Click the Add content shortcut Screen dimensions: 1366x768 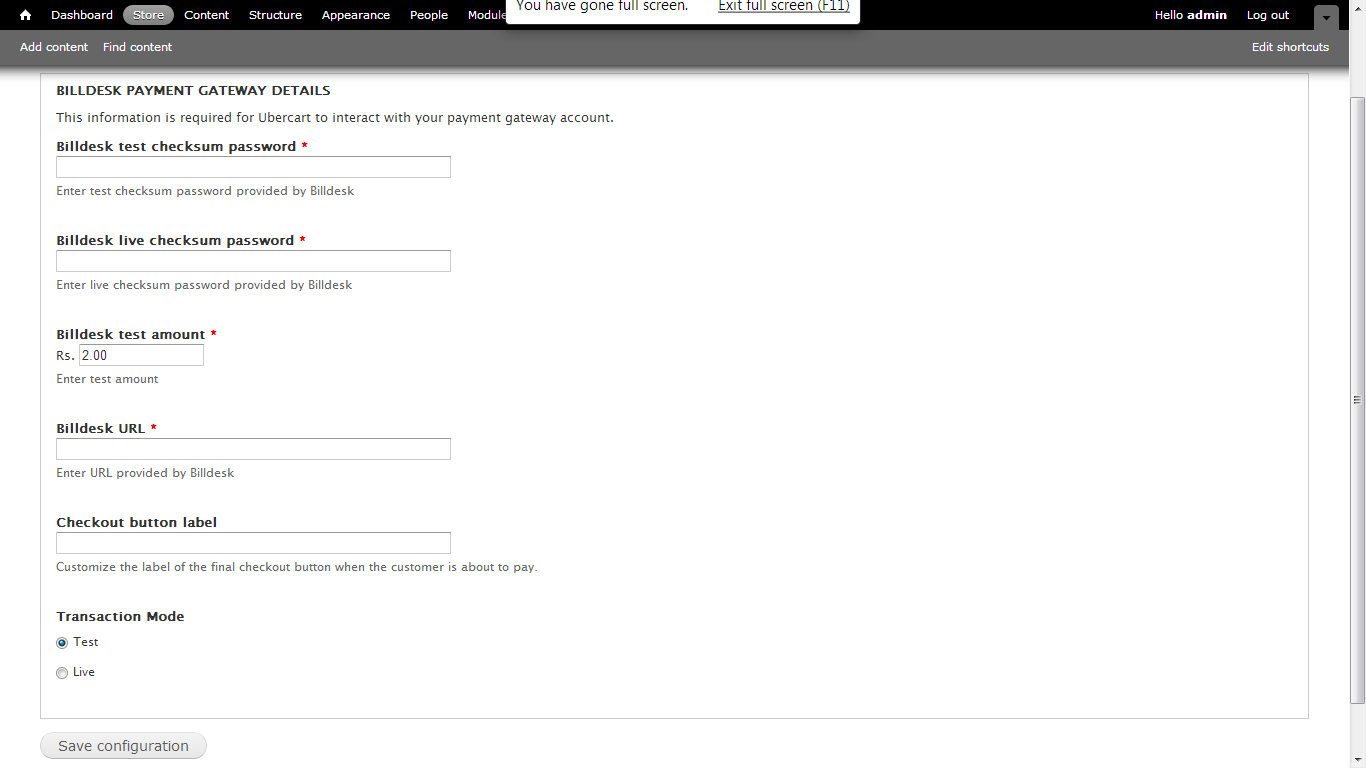pyautogui.click(x=54, y=47)
